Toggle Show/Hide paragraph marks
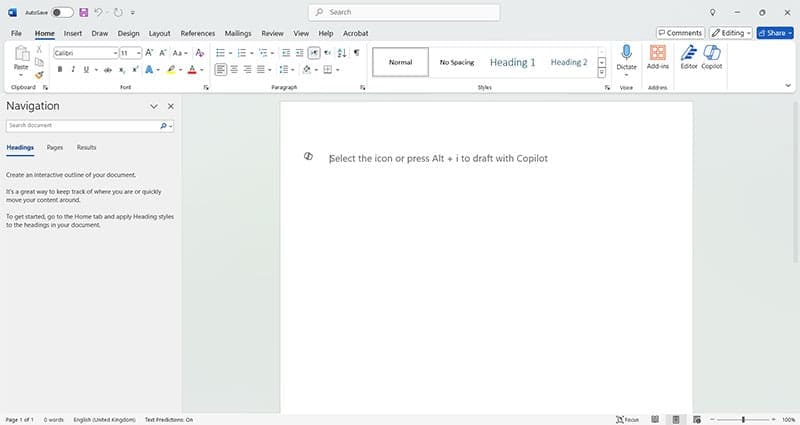This screenshot has width=800, height=425. [356, 52]
